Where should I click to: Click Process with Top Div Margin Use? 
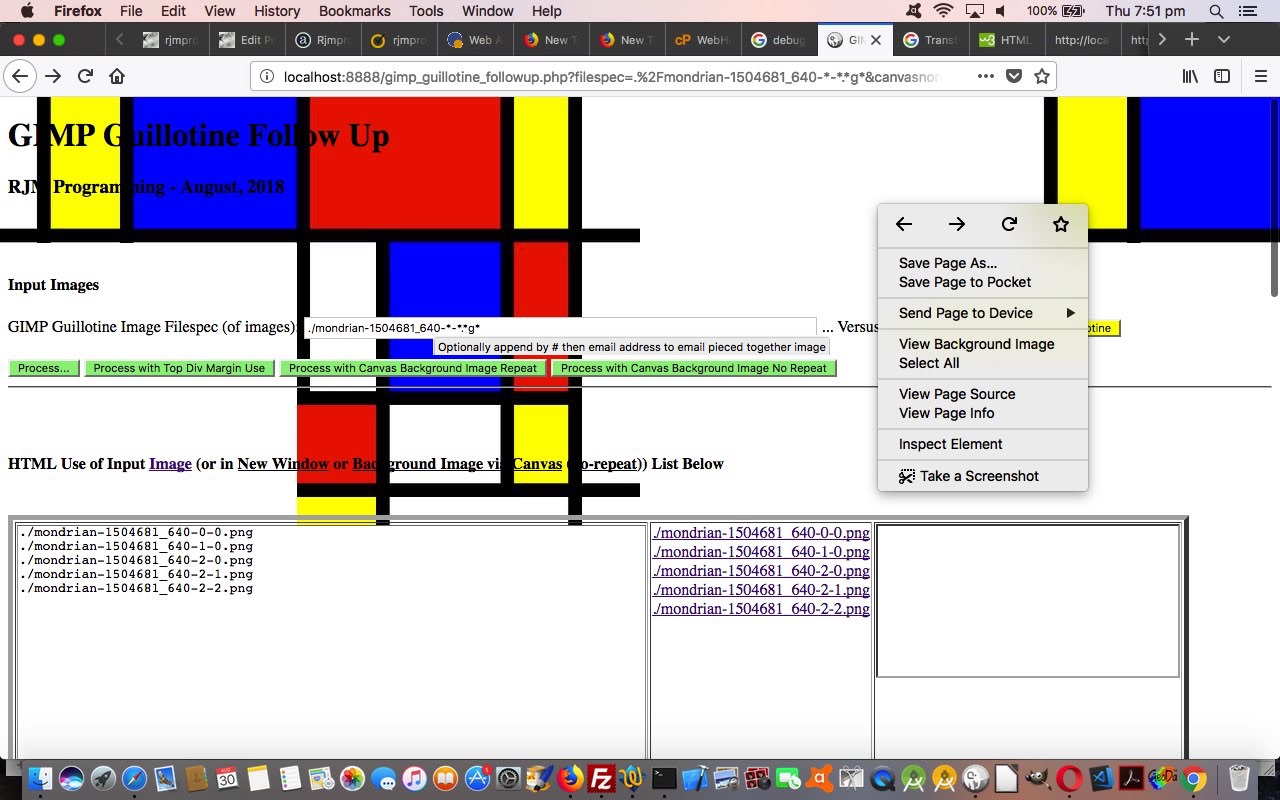click(x=179, y=368)
